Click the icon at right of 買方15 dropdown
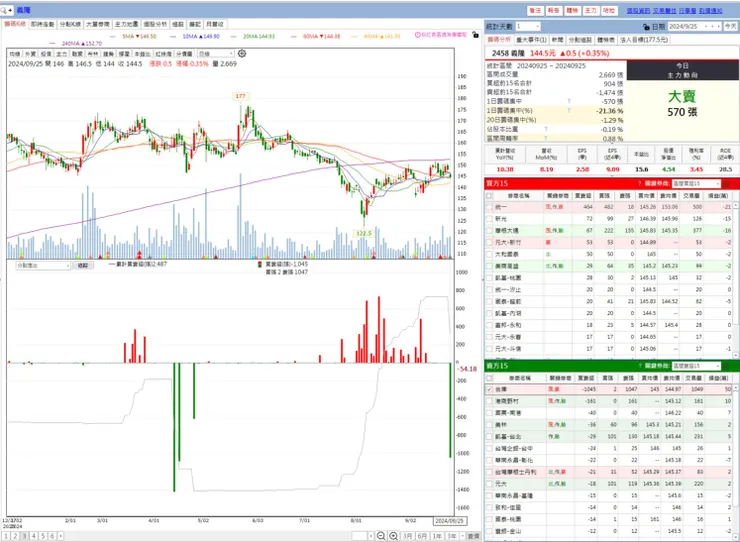740x542 pixels. point(727,183)
